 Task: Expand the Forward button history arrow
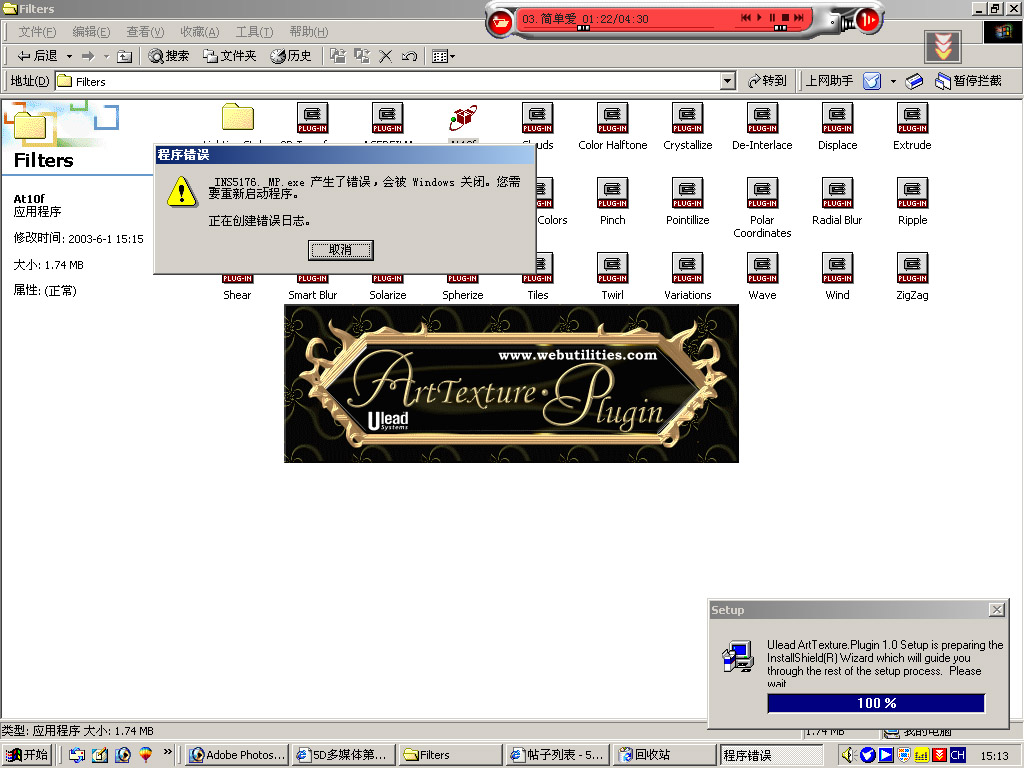106,56
